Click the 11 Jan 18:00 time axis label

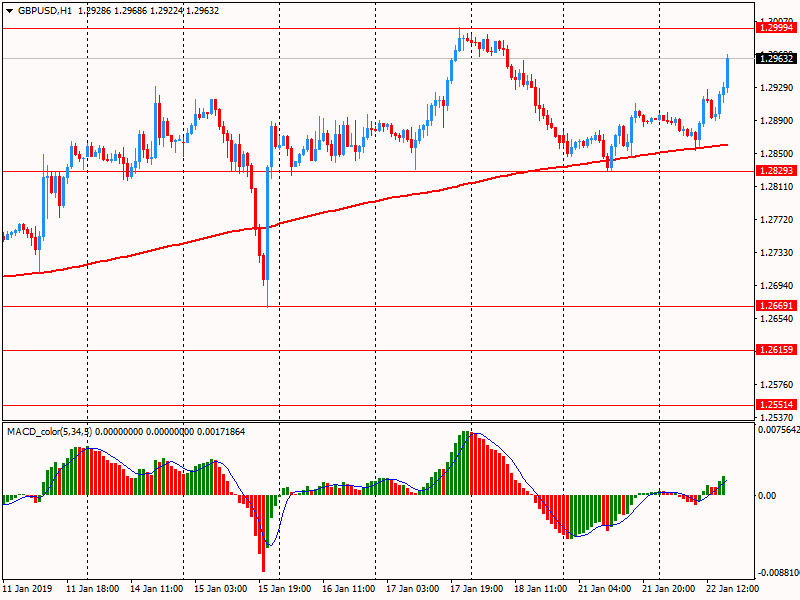[x=92, y=589]
